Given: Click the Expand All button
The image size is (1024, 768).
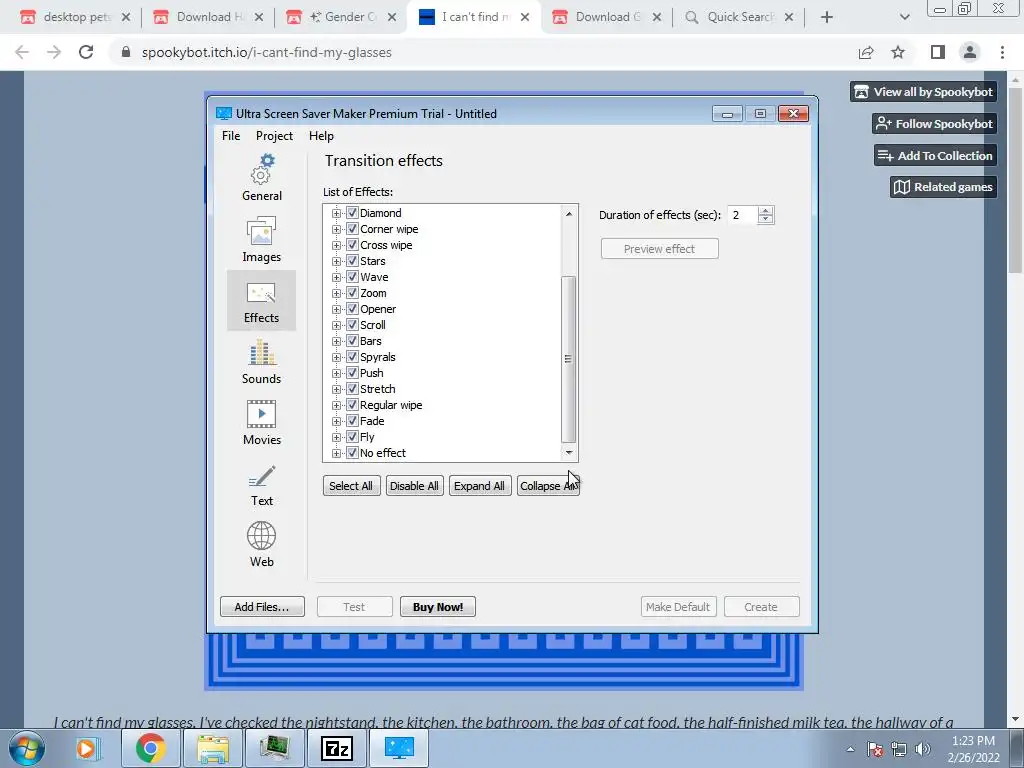Looking at the screenshot, I should (479, 486).
